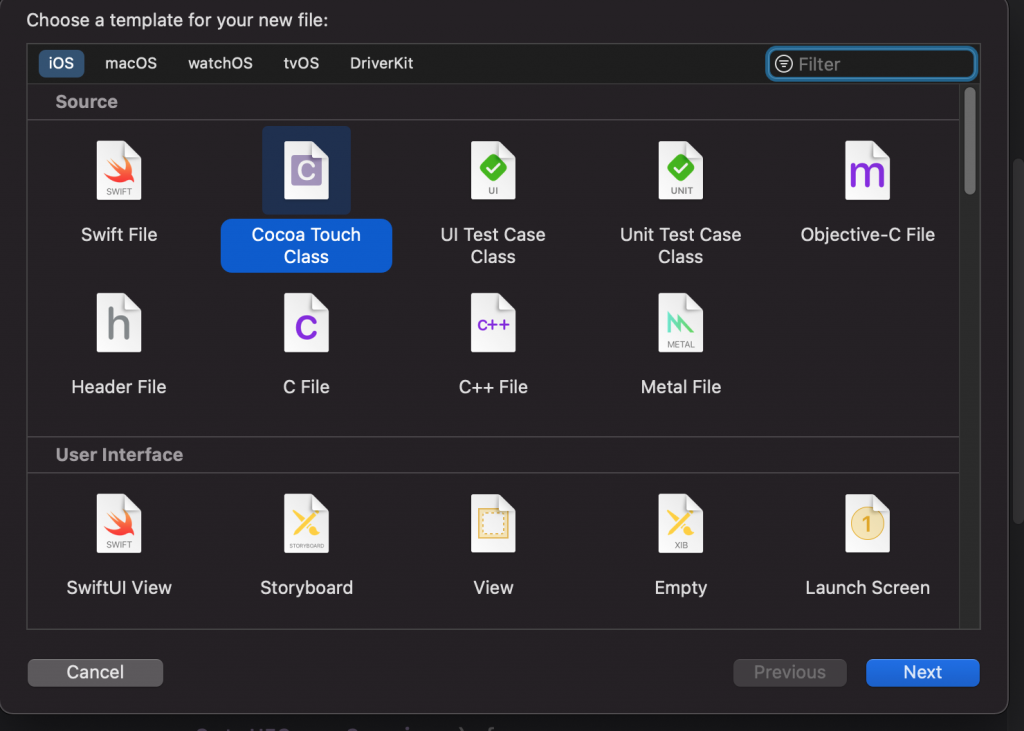Select the Cocoa Touch Class icon
Screen dimensions: 1024x731
[306, 171]
